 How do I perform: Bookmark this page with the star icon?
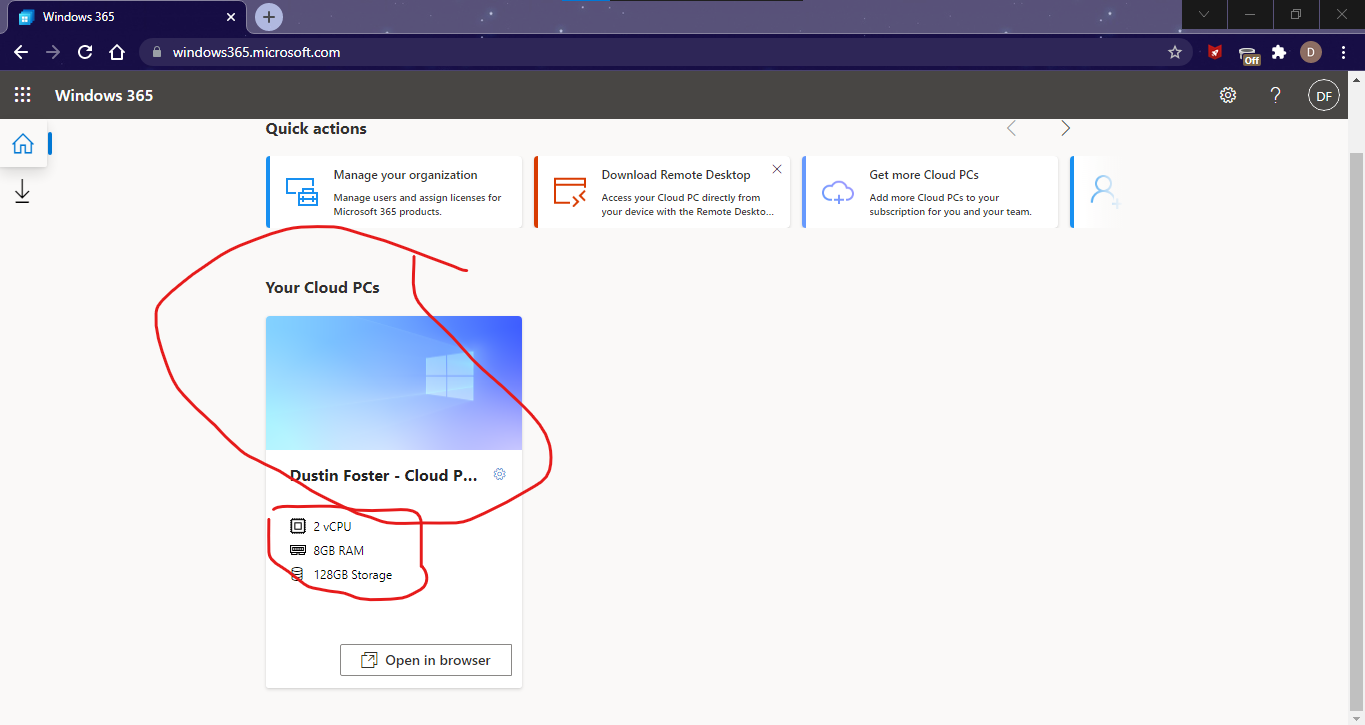(1175, 52)
